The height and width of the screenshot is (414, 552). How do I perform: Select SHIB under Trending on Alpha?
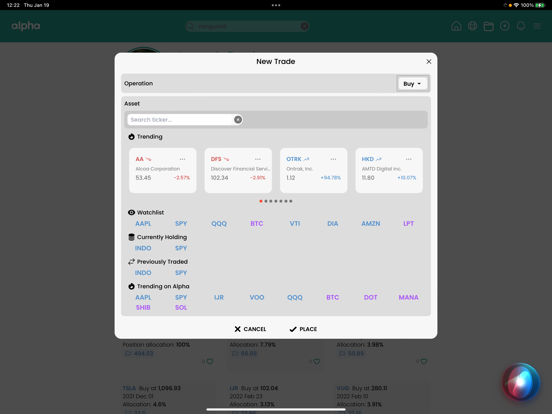[143, 308]
